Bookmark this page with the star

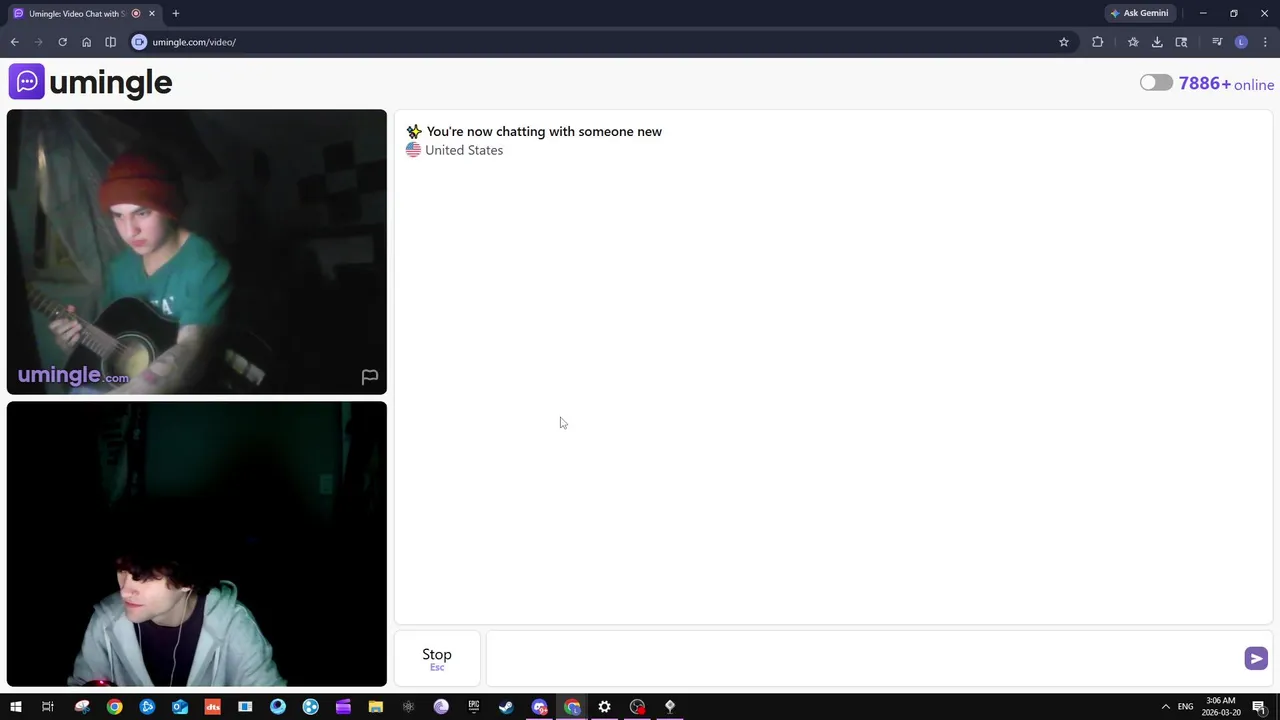[x=1064, y=42]
